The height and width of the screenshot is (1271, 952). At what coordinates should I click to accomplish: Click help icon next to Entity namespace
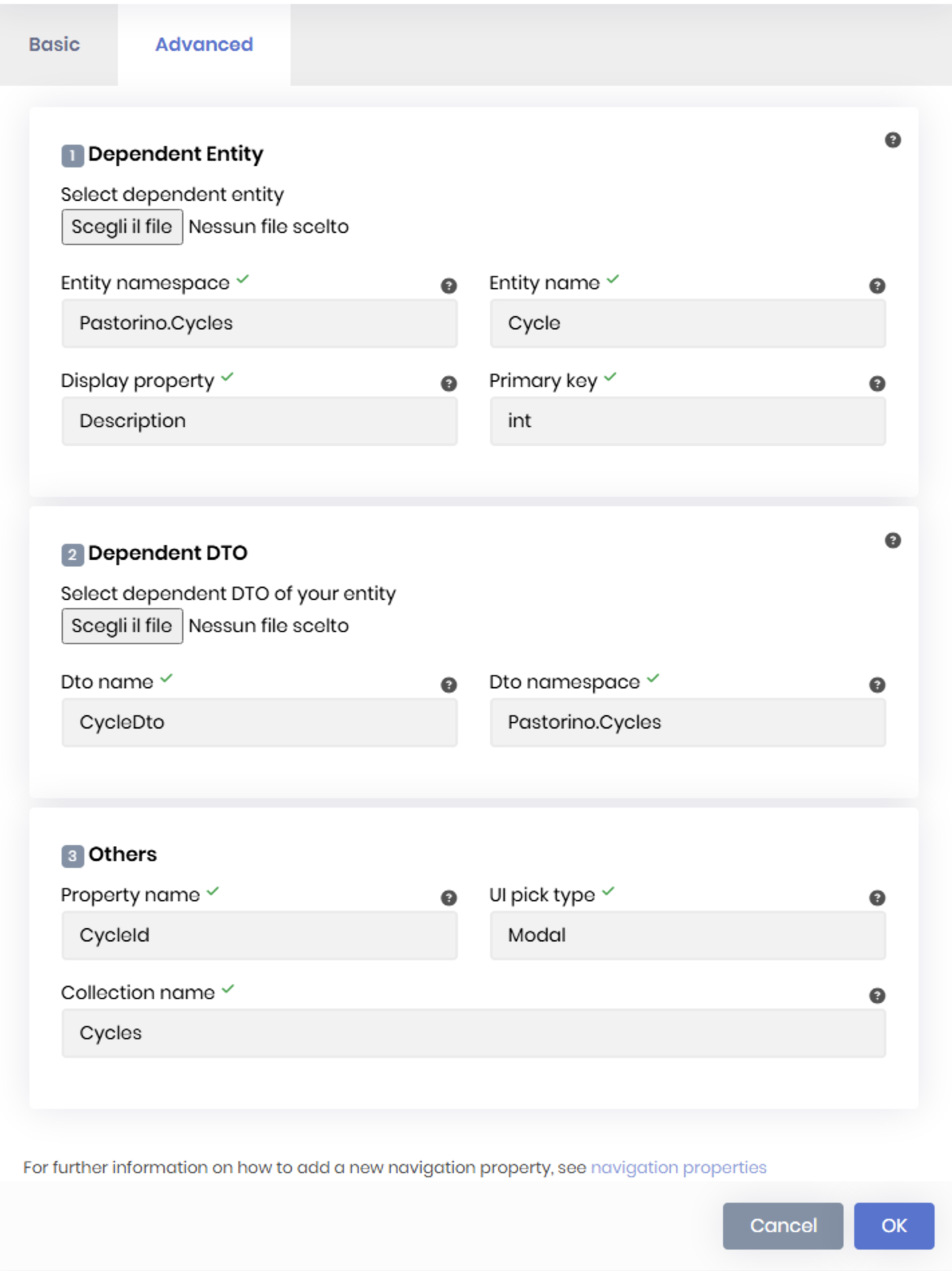(449, 286)
